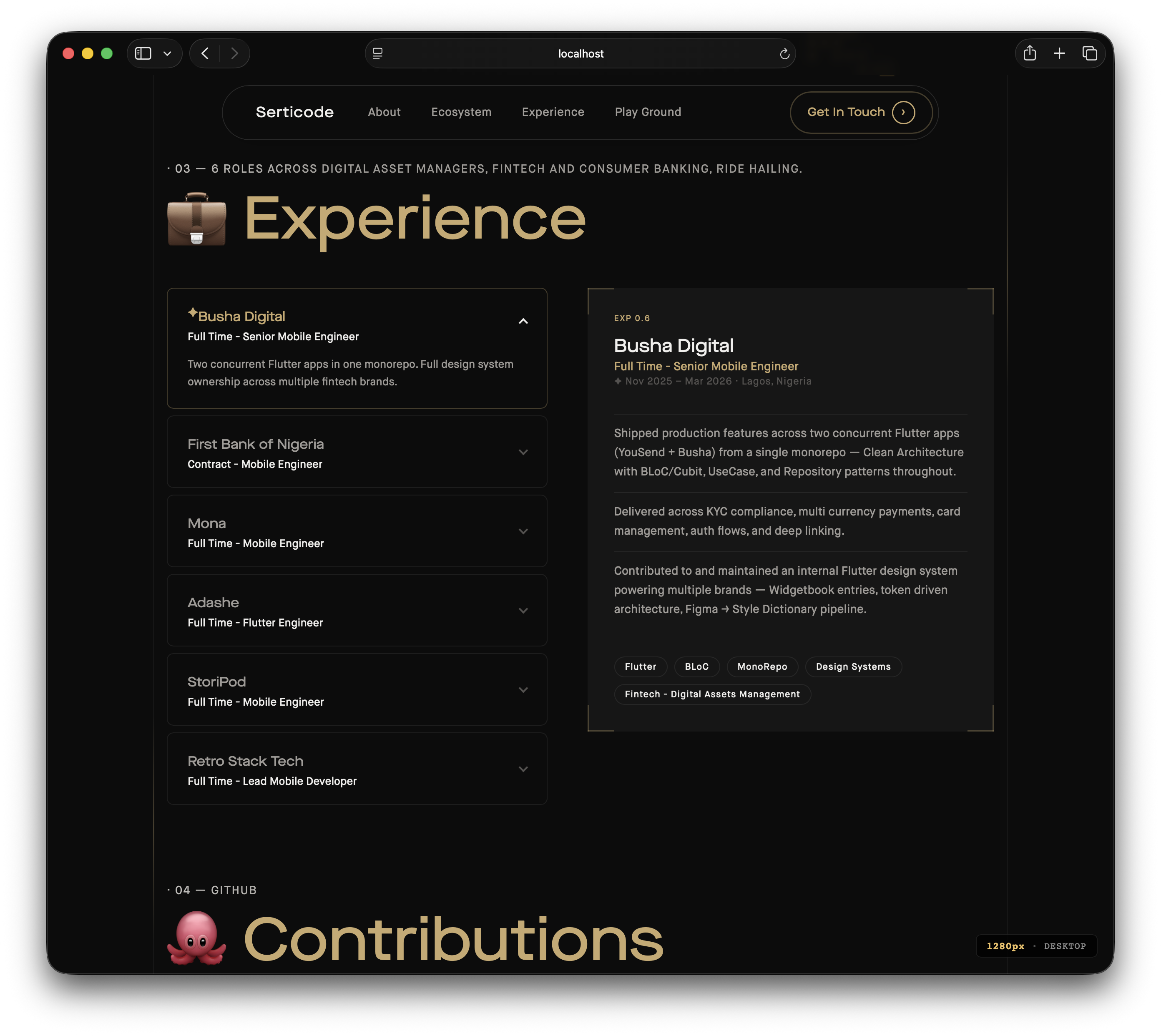Click the 04 — GITHUB label
Viewport: 1161px width, 1036px height.
pos(212,890)
